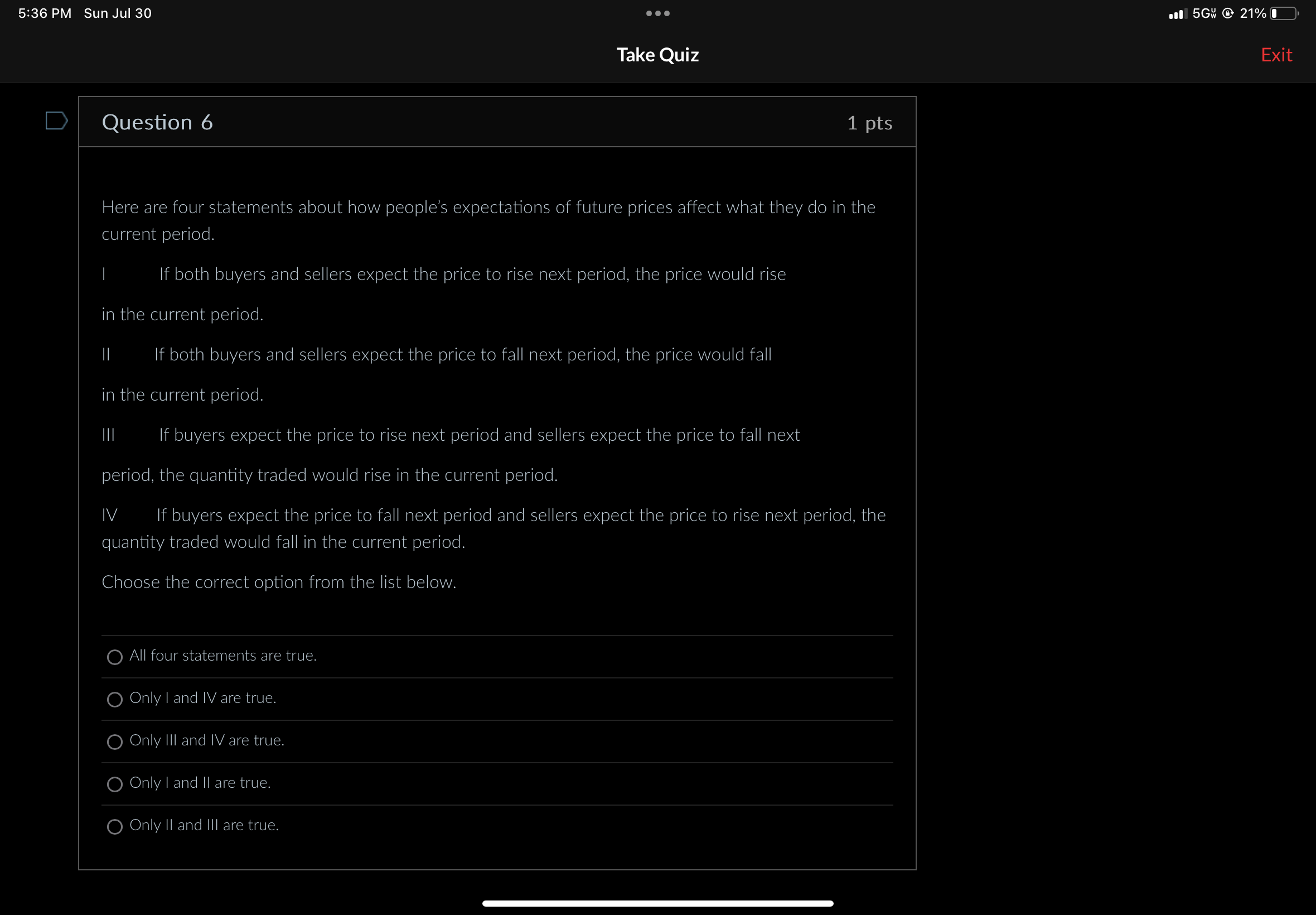Exit the quiz
This screenshot has height=915, width=1316.
pos(1276,55)
